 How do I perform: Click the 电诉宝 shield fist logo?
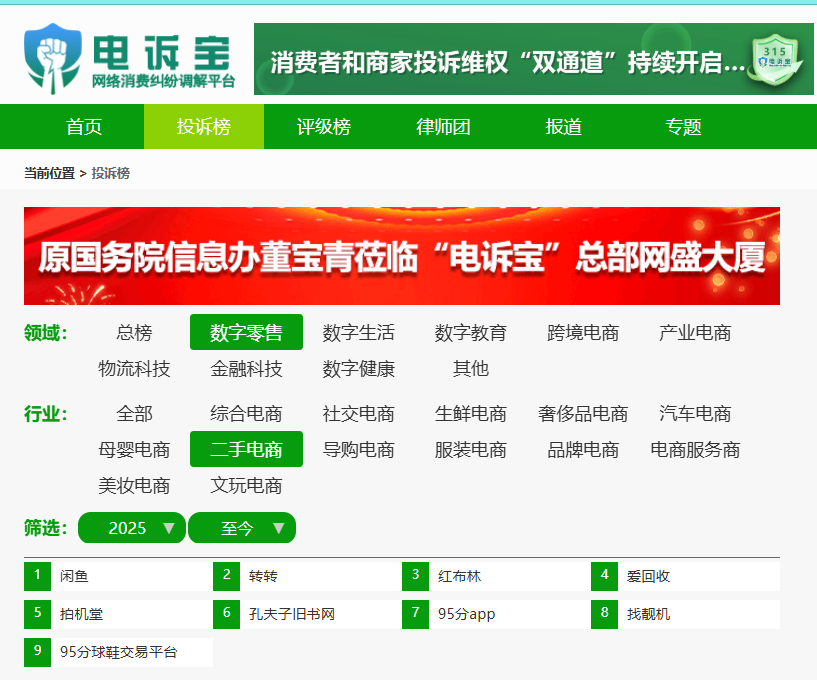[53, 58]
